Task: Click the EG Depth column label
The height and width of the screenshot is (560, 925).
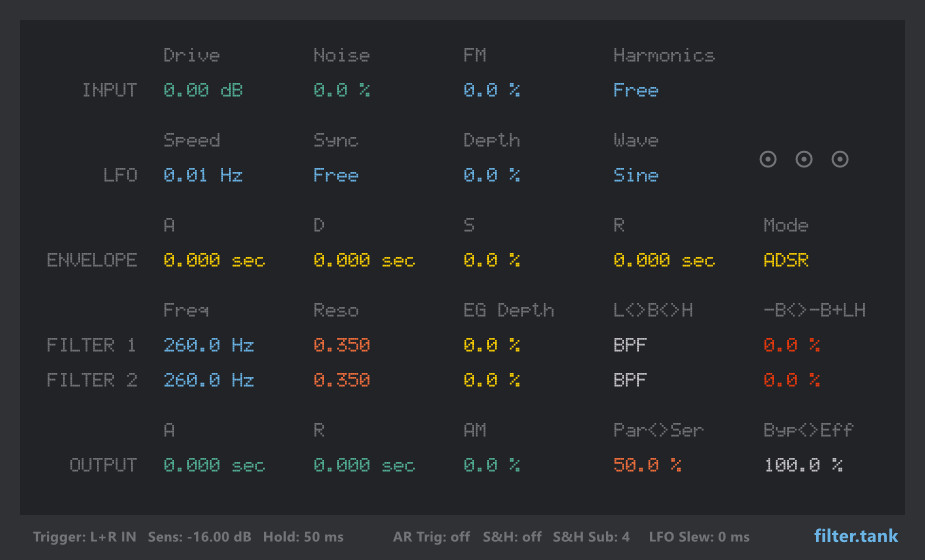Action: tap(509, 310)
